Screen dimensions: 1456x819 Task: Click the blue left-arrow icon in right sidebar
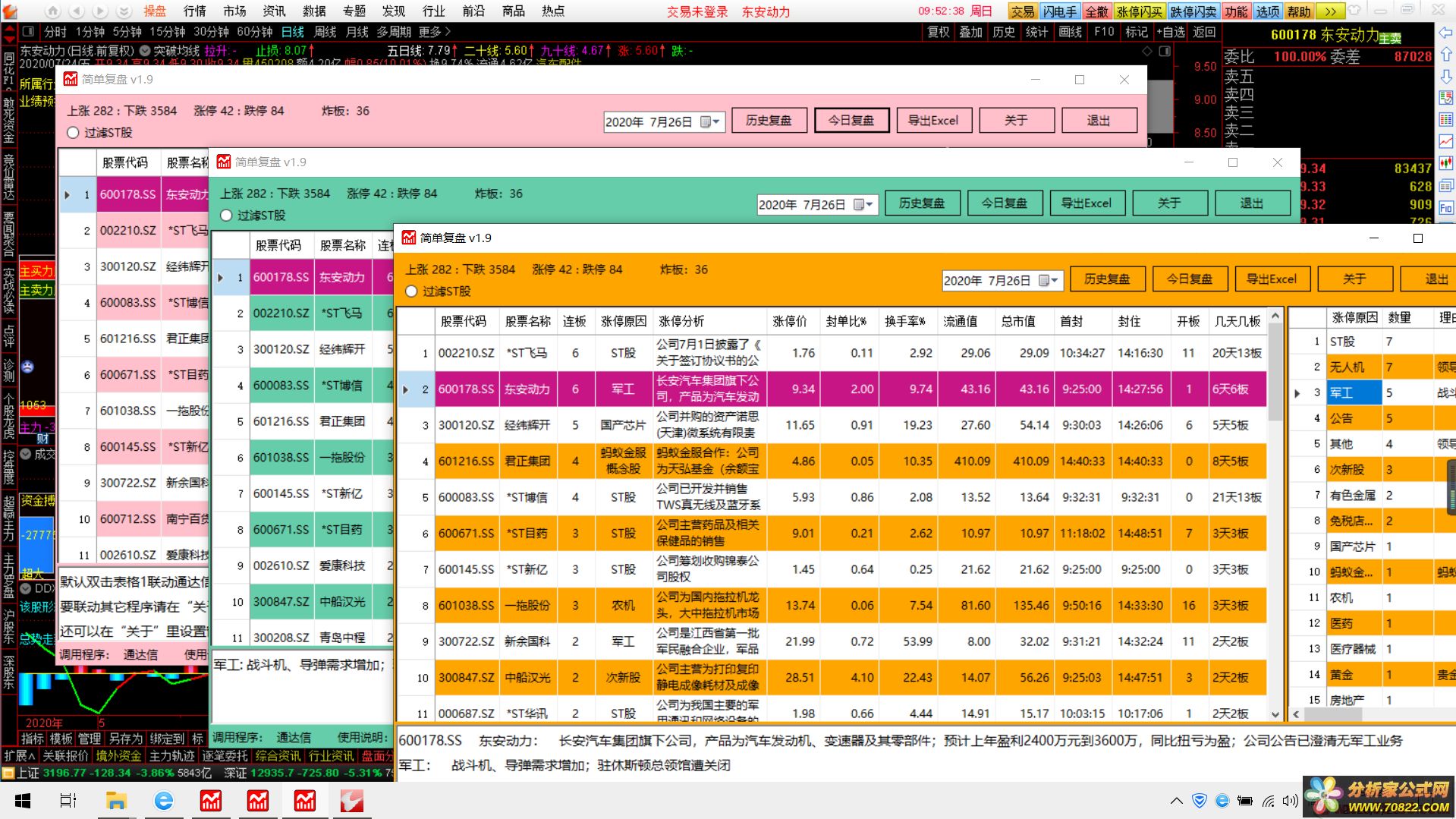(1446, 33)
